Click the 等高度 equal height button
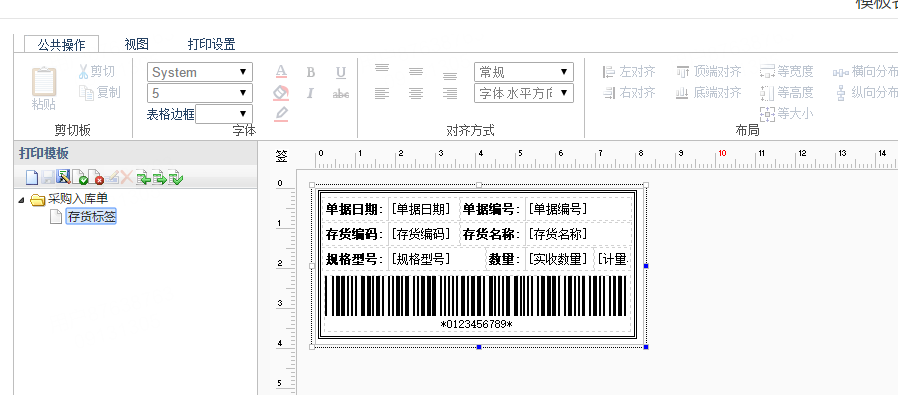This screenshot has height=395, width=898. pyautogui.click(x=786, y=93)
